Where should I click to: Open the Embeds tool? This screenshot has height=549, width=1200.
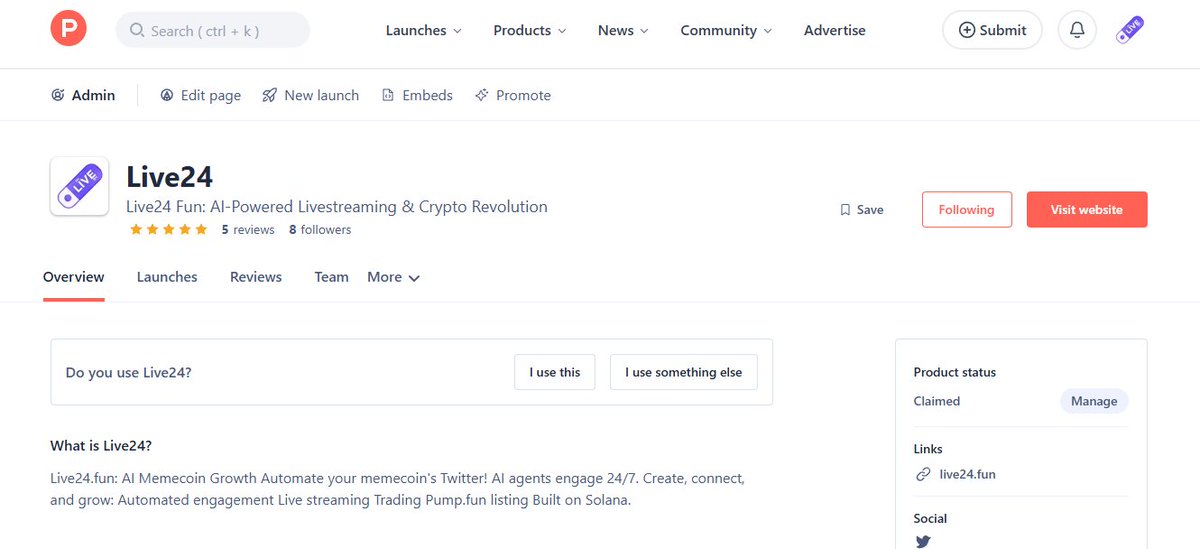[416, 95]
